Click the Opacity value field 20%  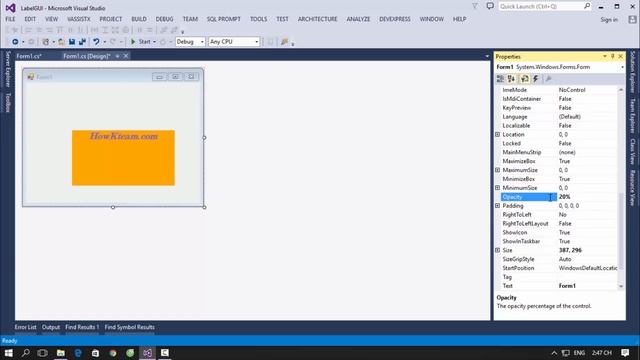pos(587,197)
